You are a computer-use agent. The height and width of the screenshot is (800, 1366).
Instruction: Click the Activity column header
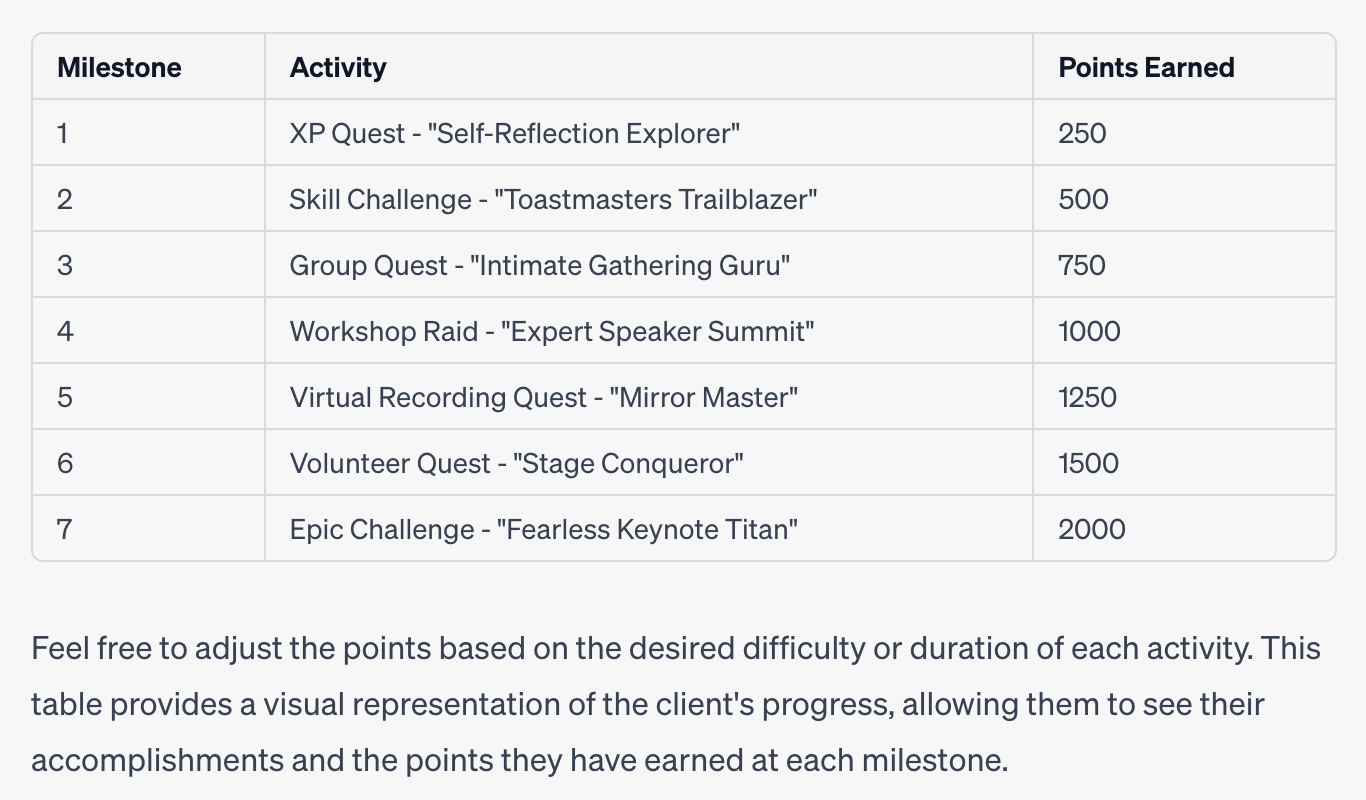[x=338, y=67]
